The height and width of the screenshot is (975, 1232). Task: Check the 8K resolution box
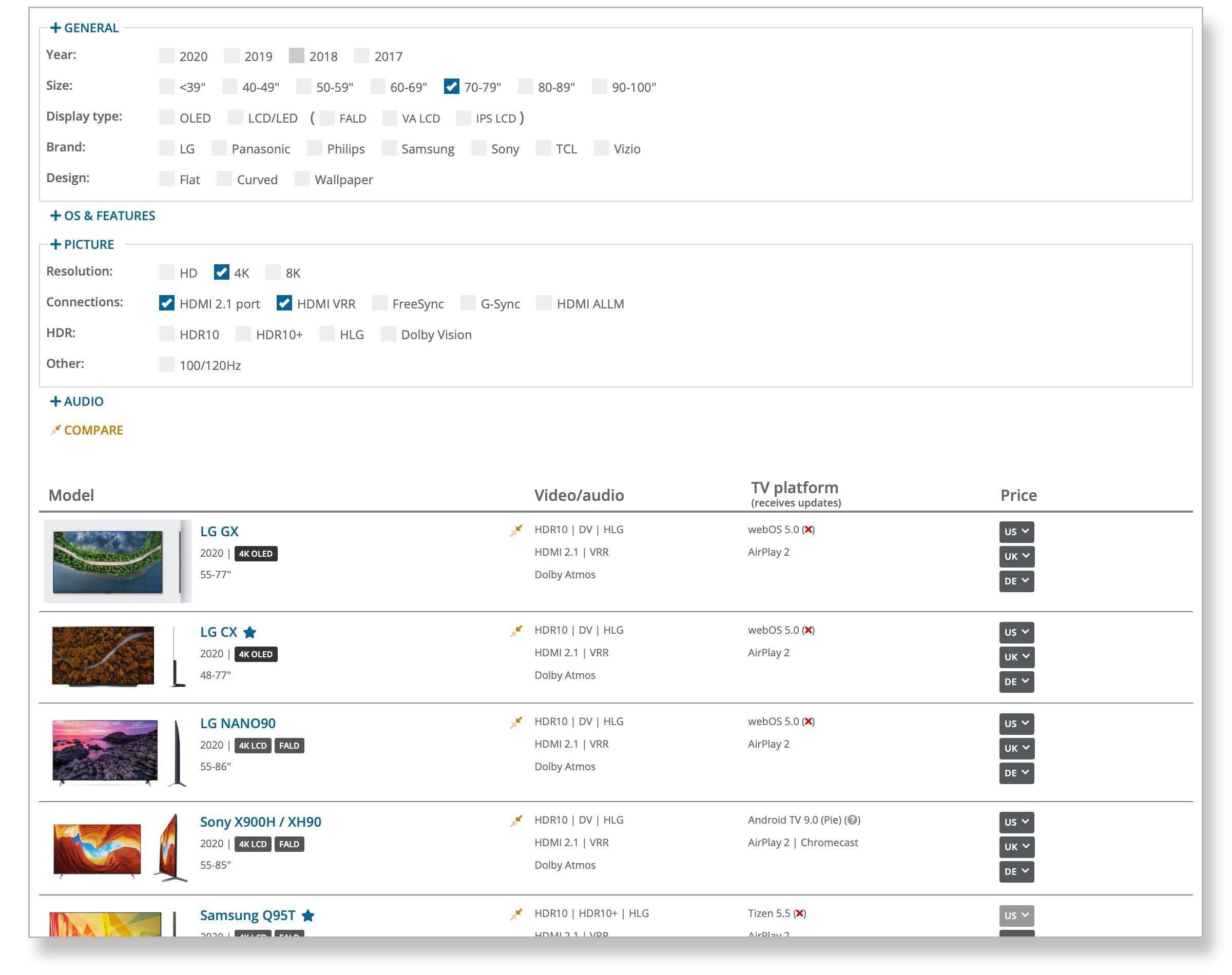(273, 272)
